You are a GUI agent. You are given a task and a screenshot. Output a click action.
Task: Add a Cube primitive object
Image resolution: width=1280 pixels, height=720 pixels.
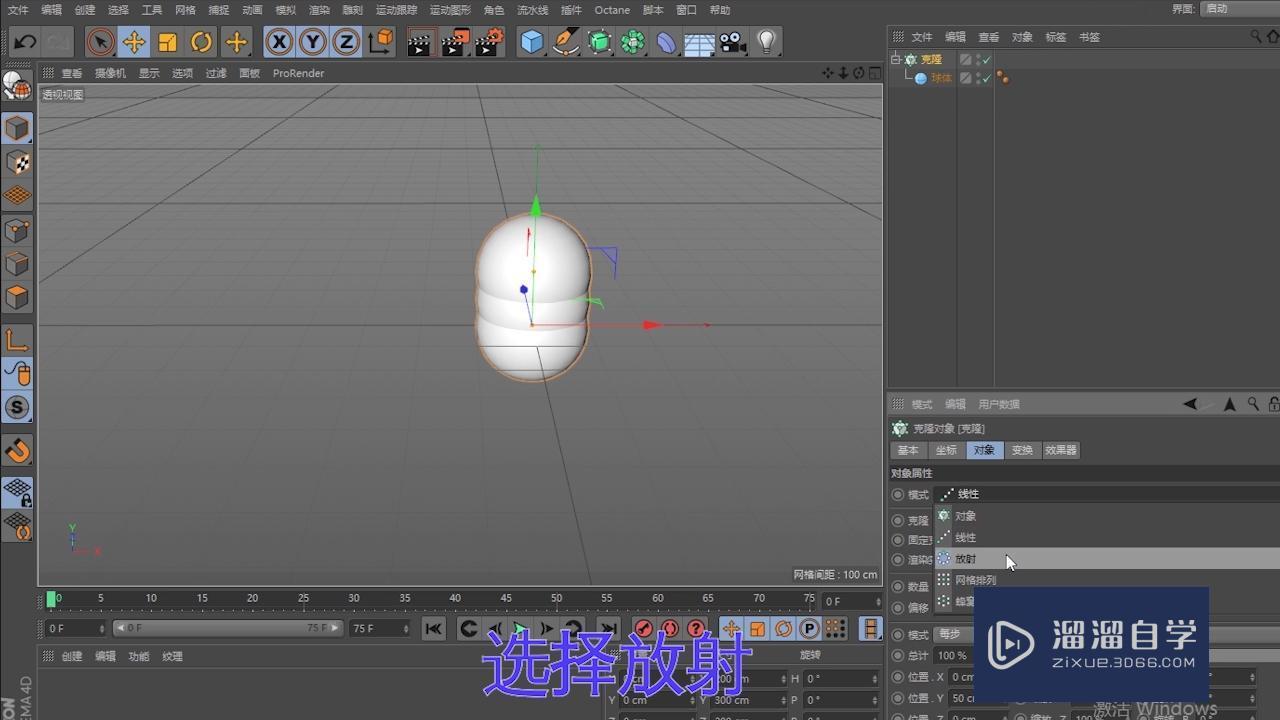coord(532,42)
